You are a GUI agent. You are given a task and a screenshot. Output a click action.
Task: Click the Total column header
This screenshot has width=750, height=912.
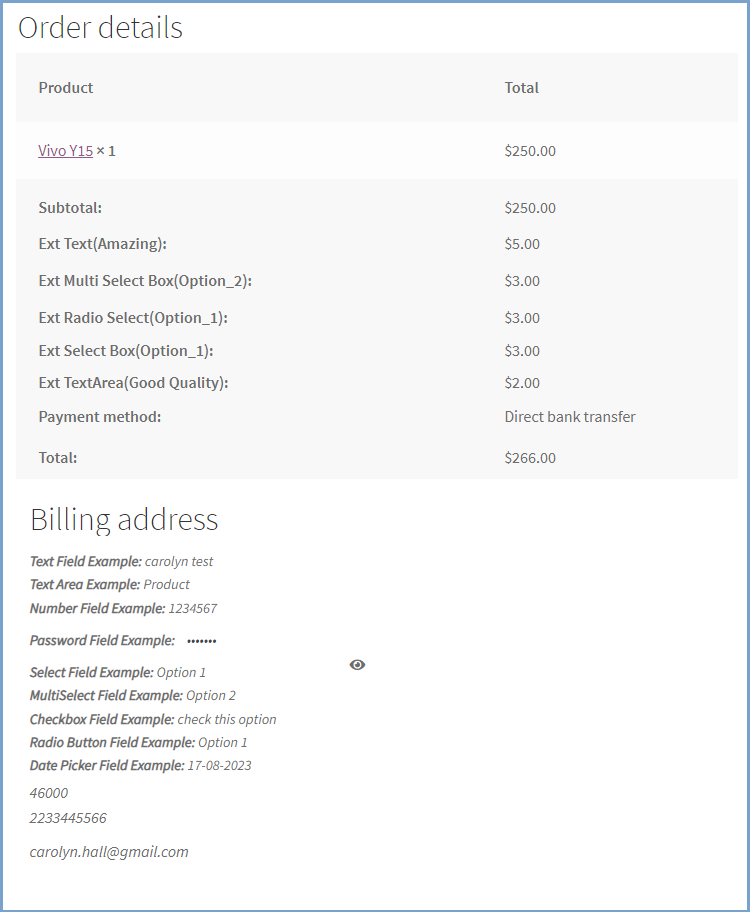(522, 88)
